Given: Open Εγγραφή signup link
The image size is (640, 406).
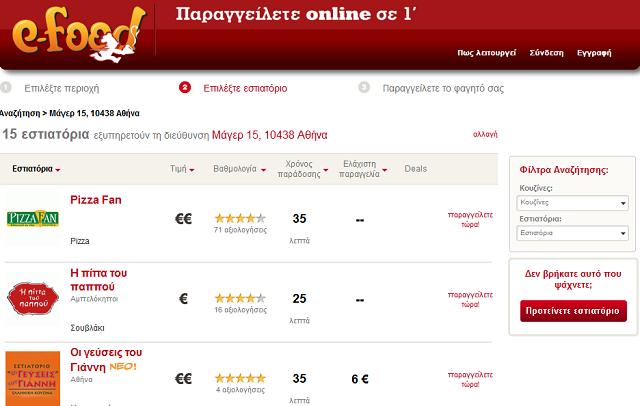Looking at the screenshot, I should pos(594,53).
